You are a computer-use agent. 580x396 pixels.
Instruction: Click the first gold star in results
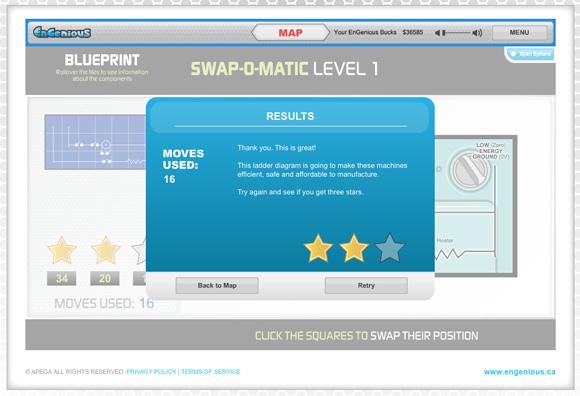(318, 248)
